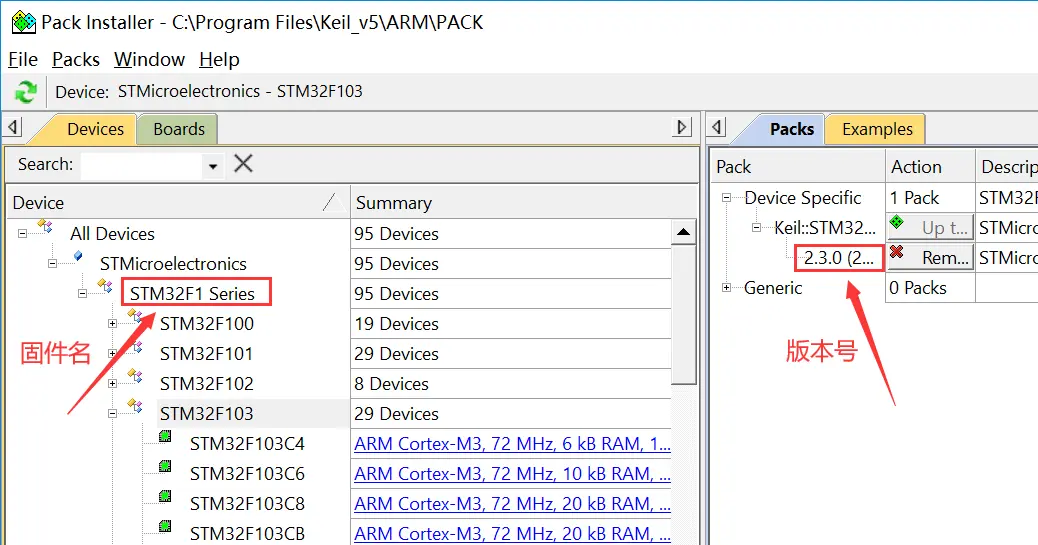Collapse the STMicroelectronics tree node
This screenshot has height=545, width=1038.
click(52, 264)
